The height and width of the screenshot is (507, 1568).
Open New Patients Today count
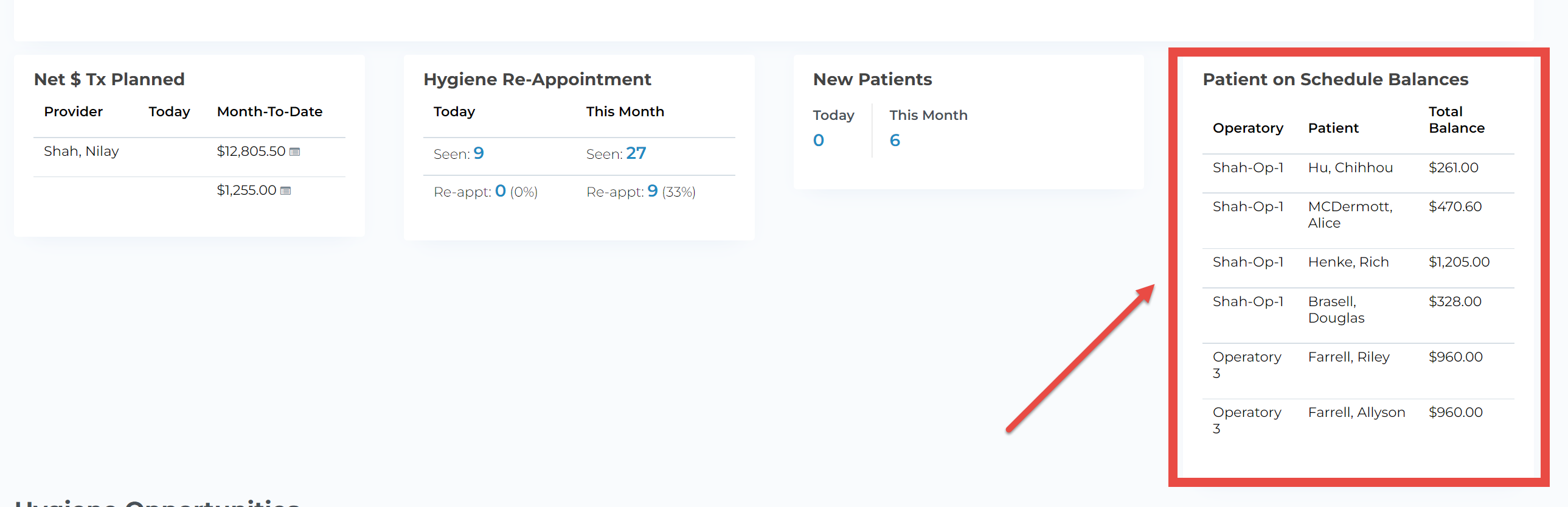[x=819, y=140]
